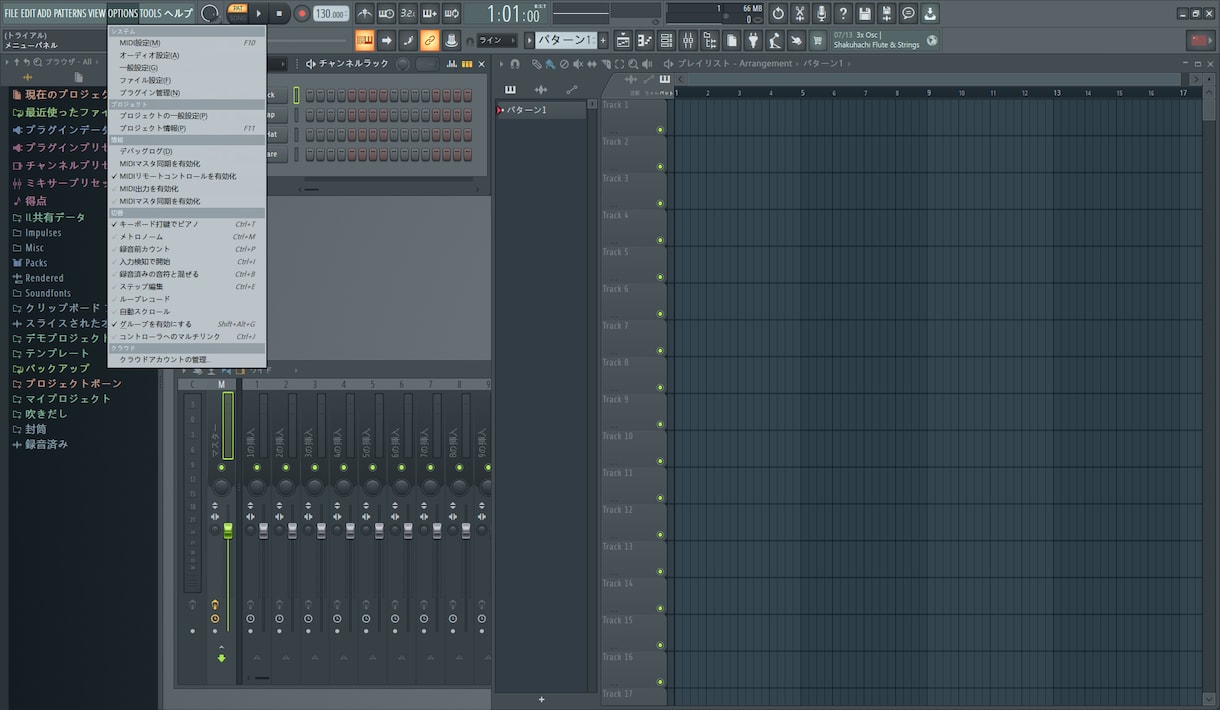Viewport: 1220px width, 710px height.
Task: Toggle メトロノーム option in the menu
Action: (x=187, y=237)
